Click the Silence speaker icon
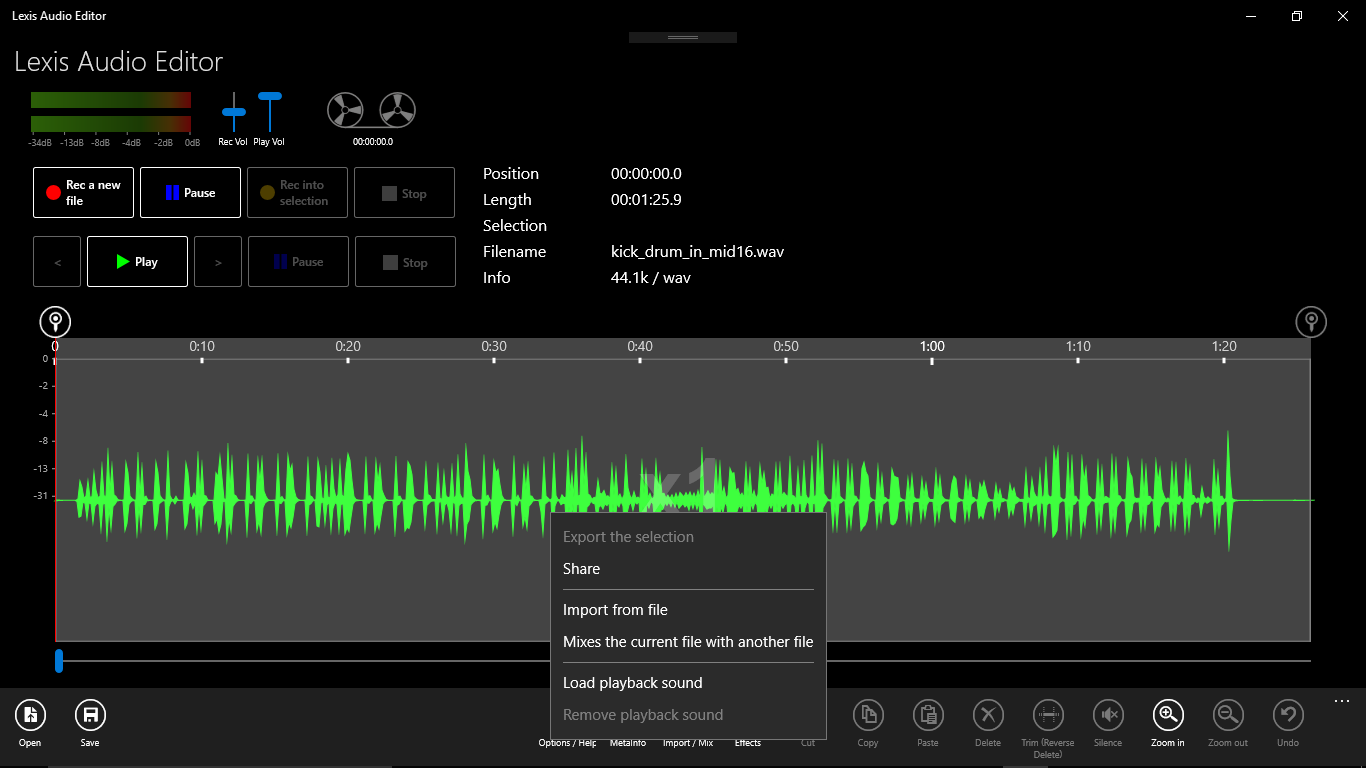The height and width of the screenshot is (768, 1366). click(1108, 715)
